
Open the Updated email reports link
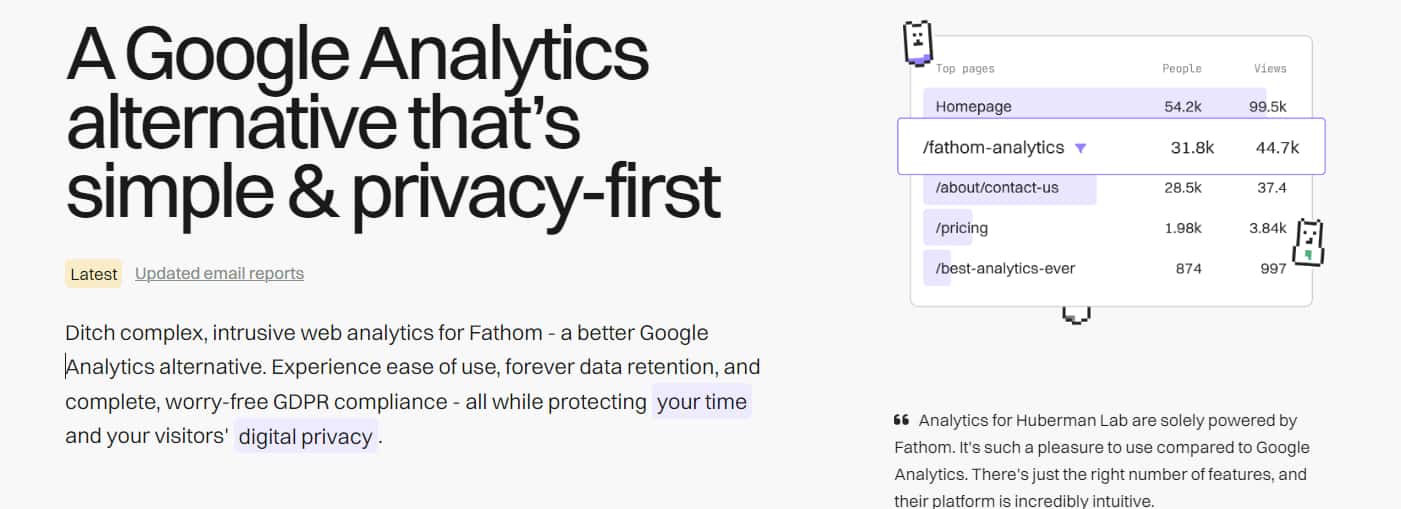coord(219,273)
